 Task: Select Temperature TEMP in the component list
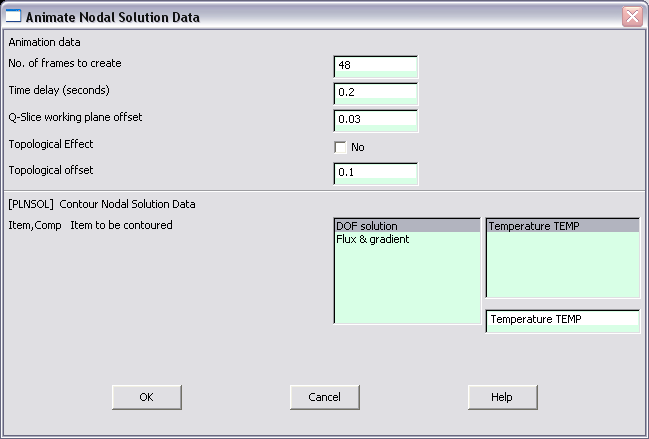coord(562,226)
